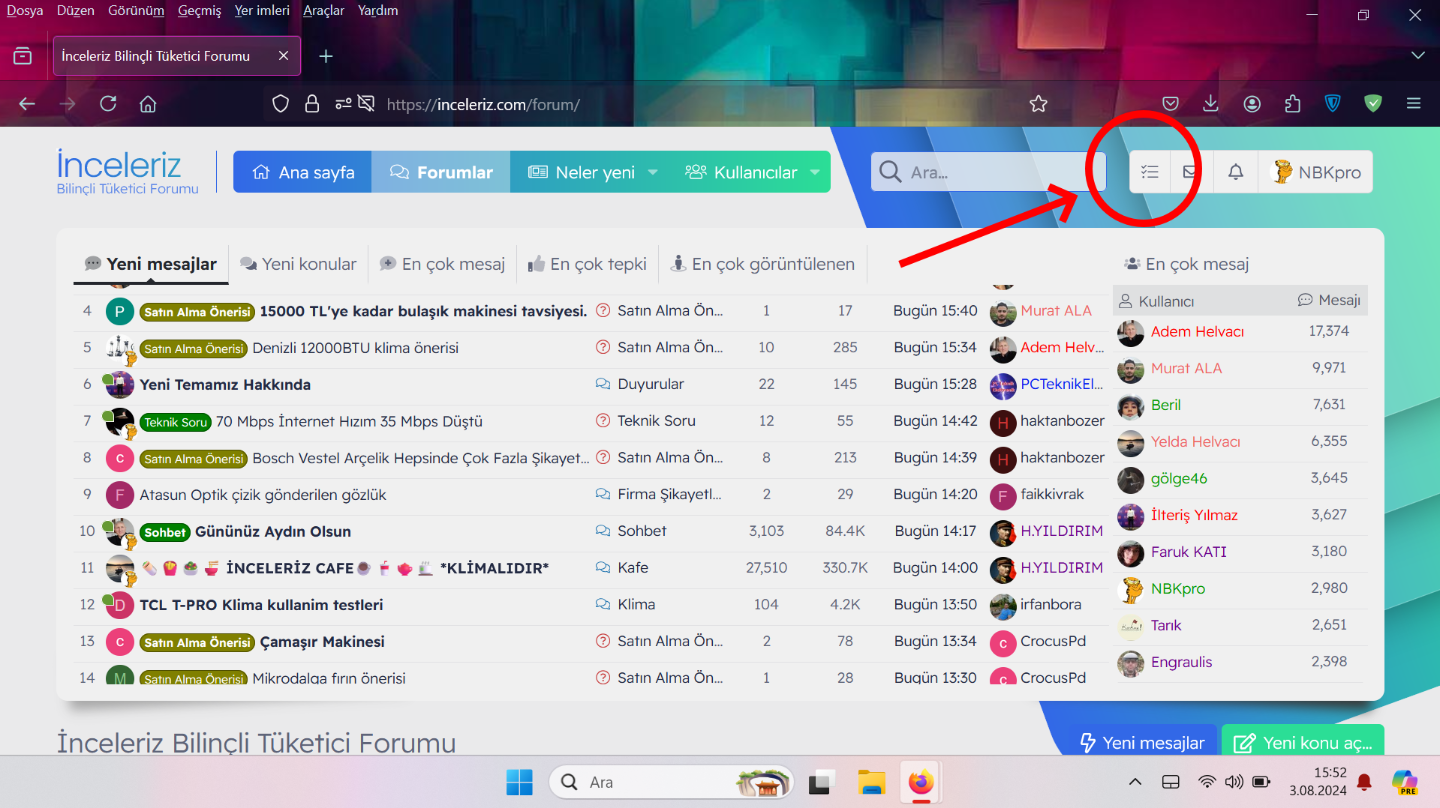Bookmark this page with the star

click(1038, 104)
